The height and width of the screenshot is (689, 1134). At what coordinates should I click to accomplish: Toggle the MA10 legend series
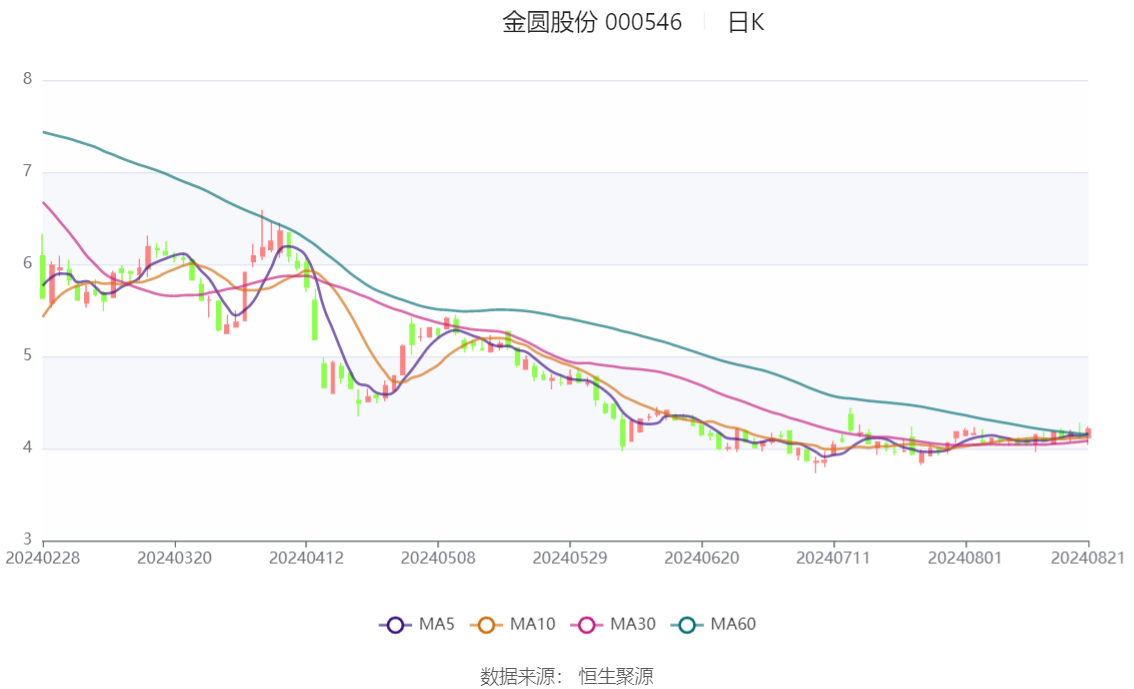point(513,624)
